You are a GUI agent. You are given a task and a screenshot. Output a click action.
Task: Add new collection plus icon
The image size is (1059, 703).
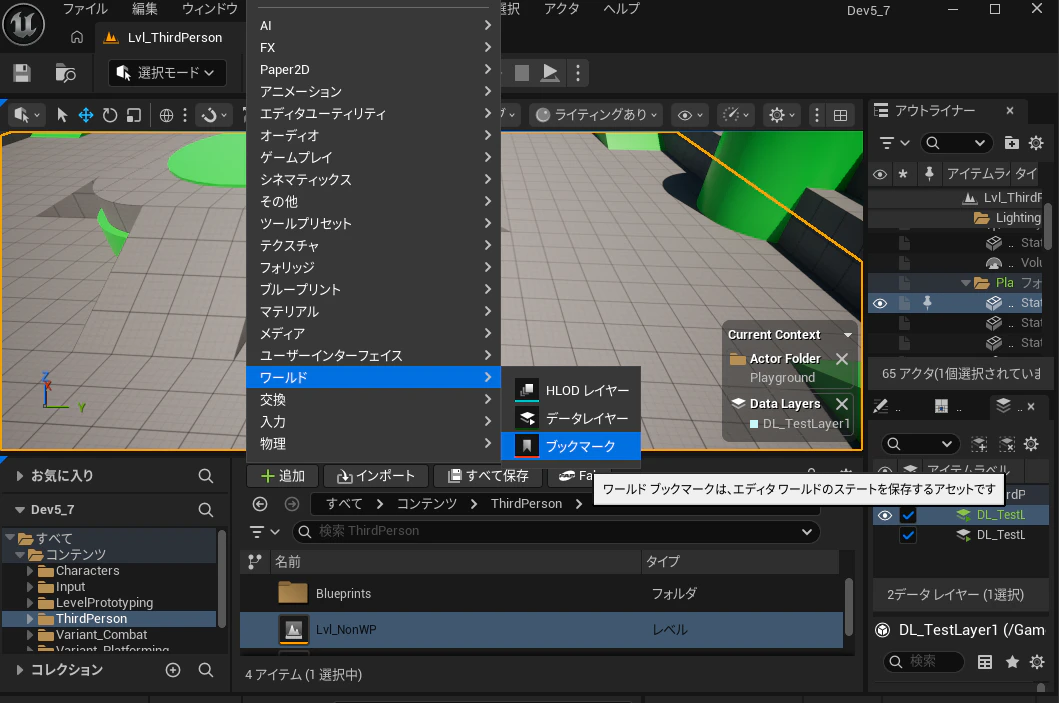[173, 670]
